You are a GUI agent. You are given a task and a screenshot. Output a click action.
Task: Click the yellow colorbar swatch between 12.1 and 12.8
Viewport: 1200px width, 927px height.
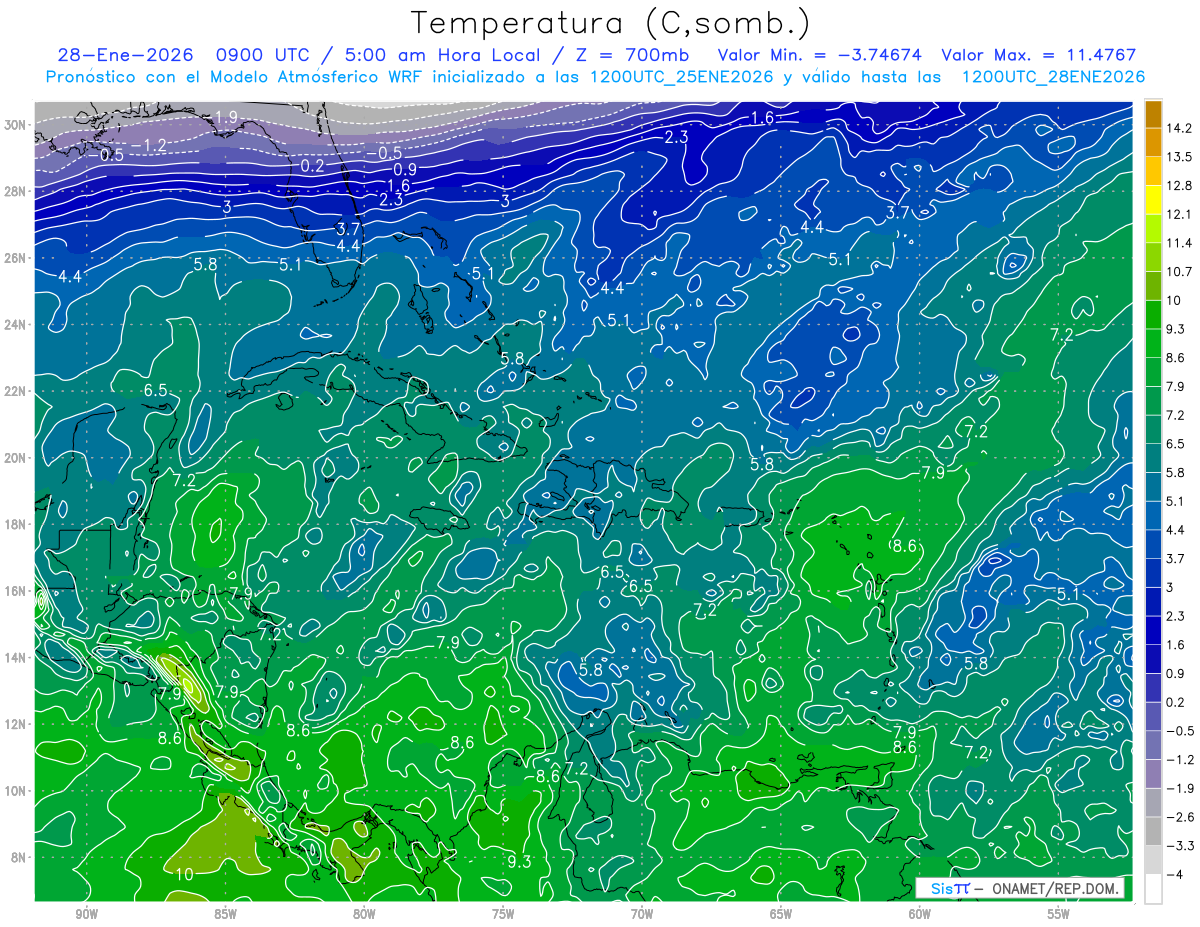pos(1153,200)
